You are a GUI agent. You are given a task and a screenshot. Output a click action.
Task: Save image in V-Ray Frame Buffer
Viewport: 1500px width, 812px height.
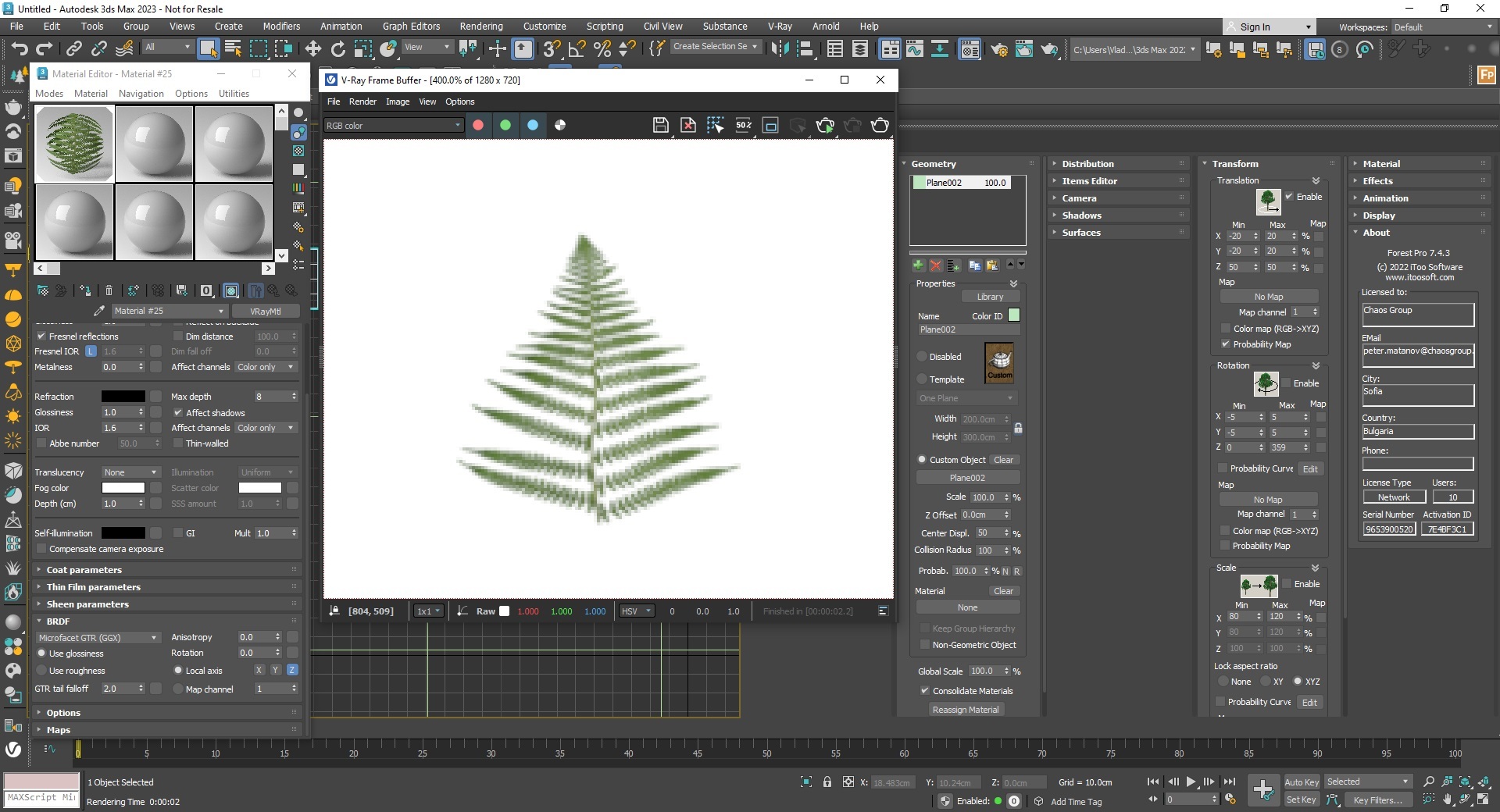(660, 125)
